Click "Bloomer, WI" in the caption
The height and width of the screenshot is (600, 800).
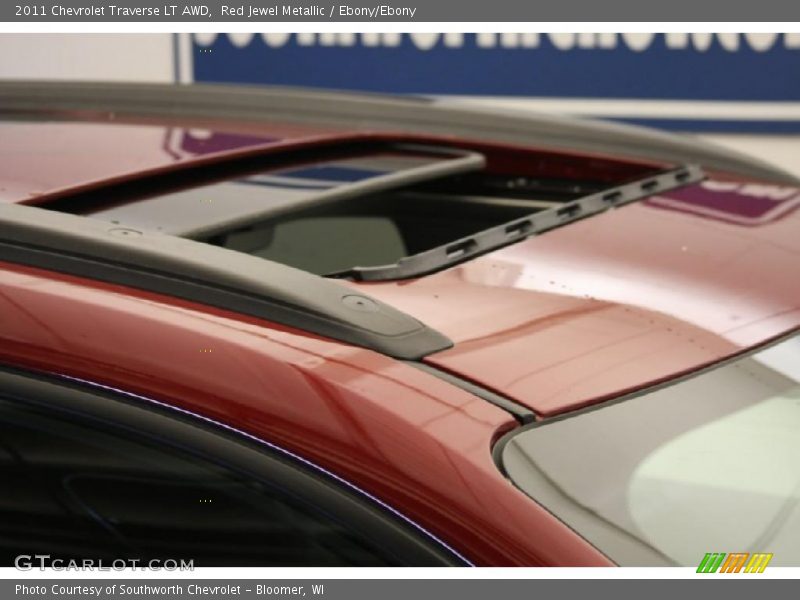pyautogui.click(x=290, y=590)
